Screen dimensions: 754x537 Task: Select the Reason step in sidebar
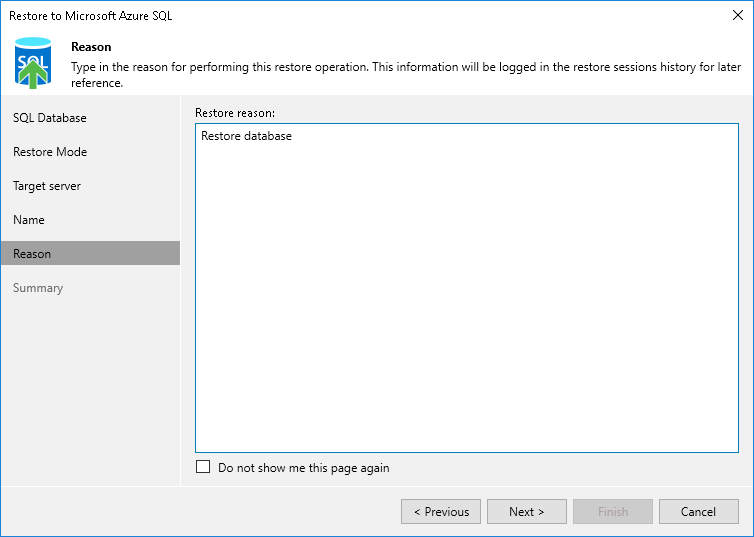(90, 253)
